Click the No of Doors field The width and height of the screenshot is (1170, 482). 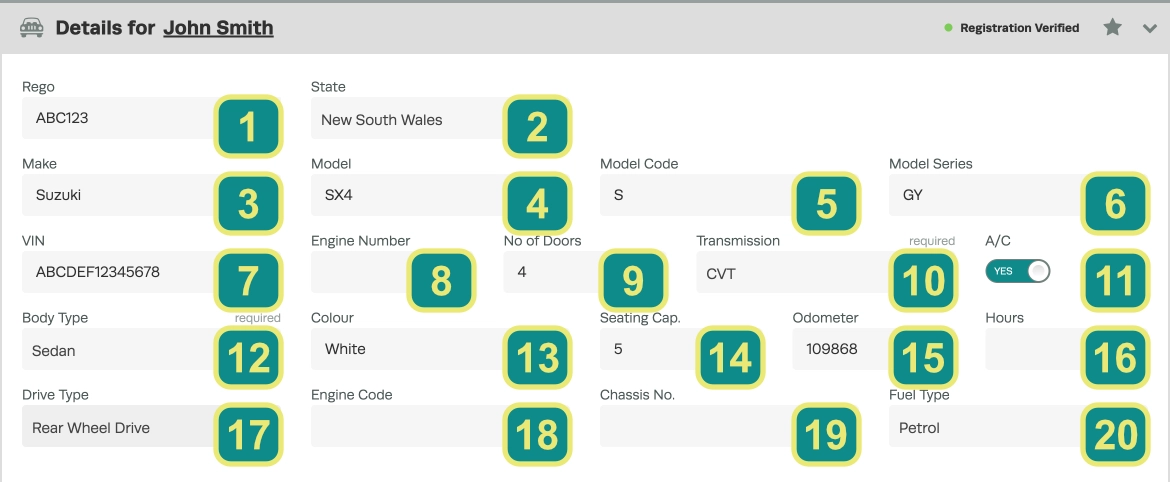585,272
